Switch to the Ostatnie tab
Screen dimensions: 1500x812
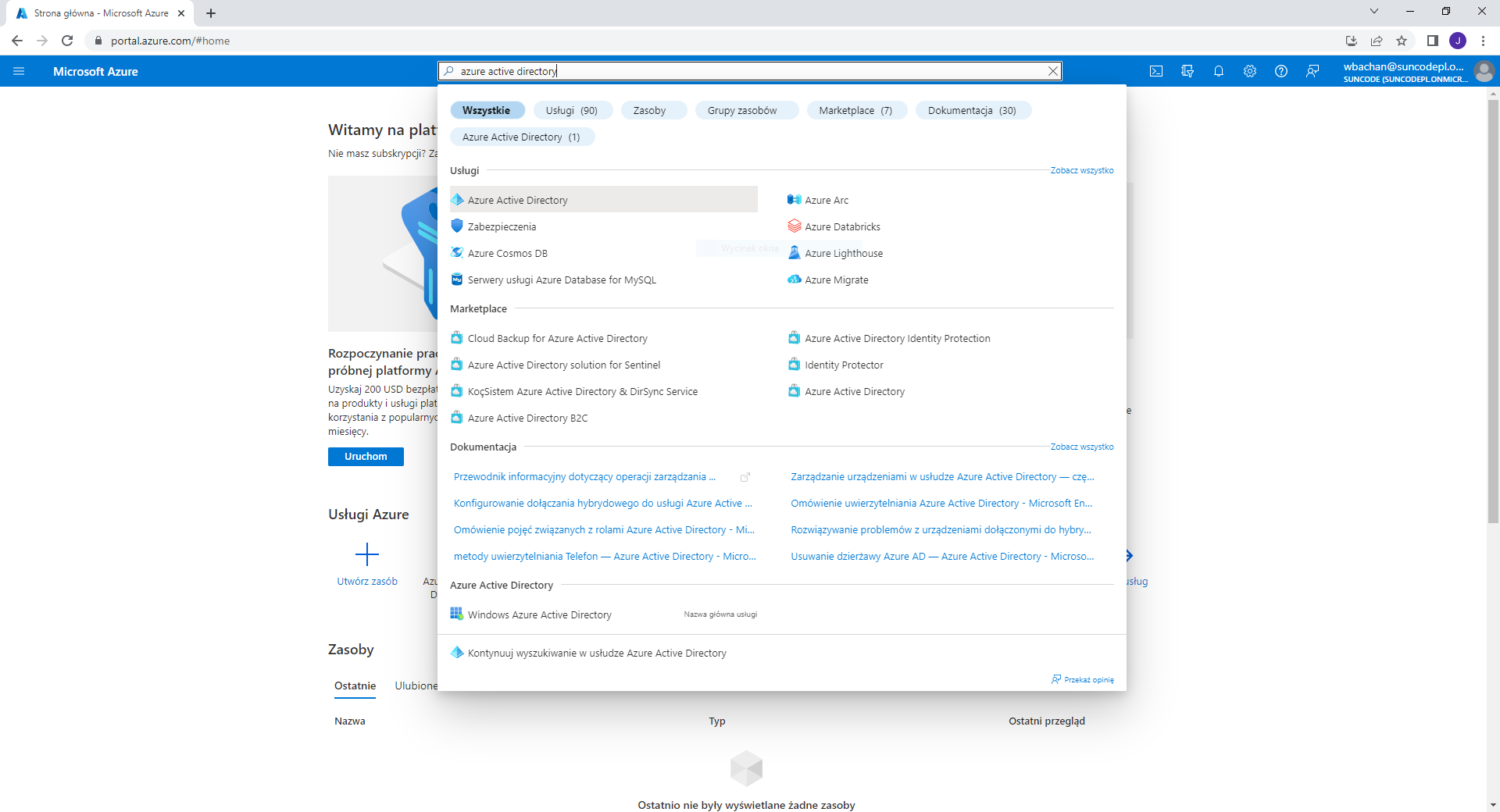[x=355, y=686]
